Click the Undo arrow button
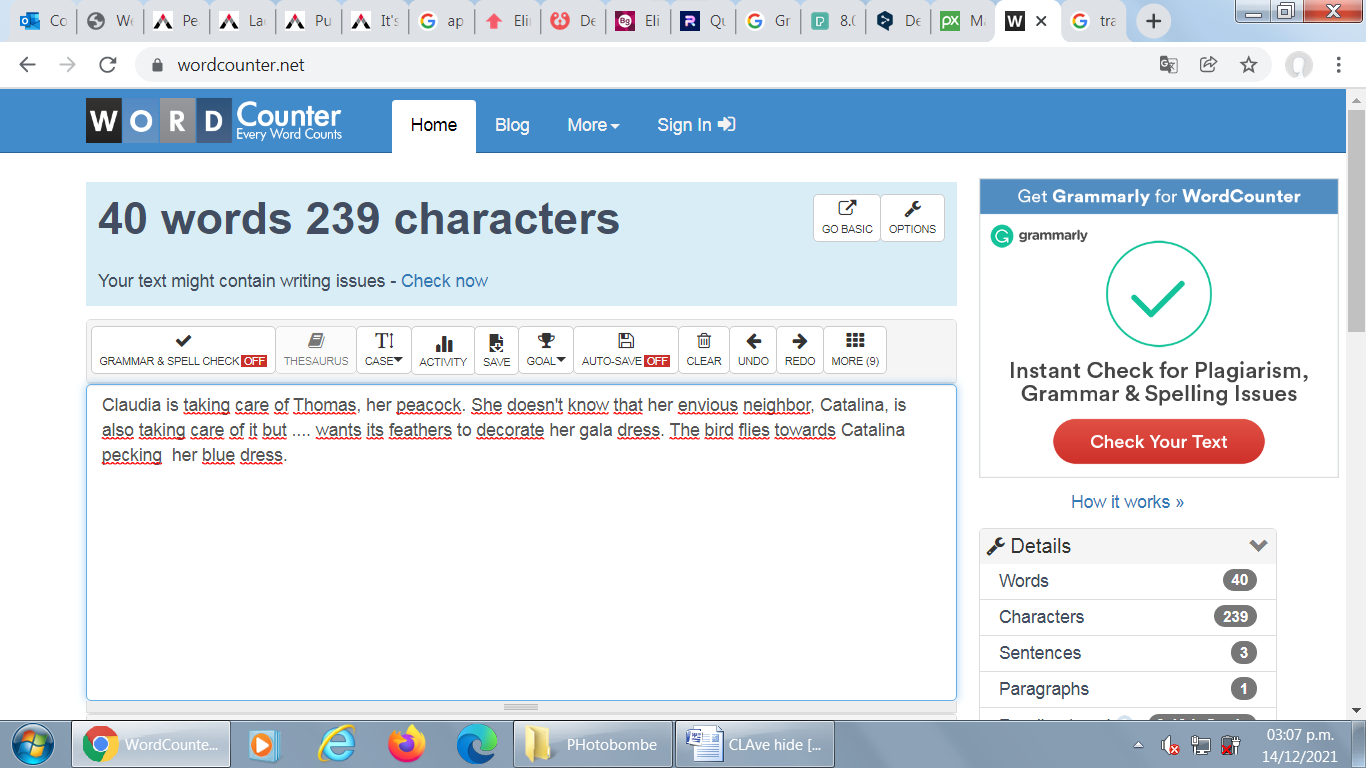Image resolution: width=1366 pixels, height=768 pixels. (x=753, y=350)
